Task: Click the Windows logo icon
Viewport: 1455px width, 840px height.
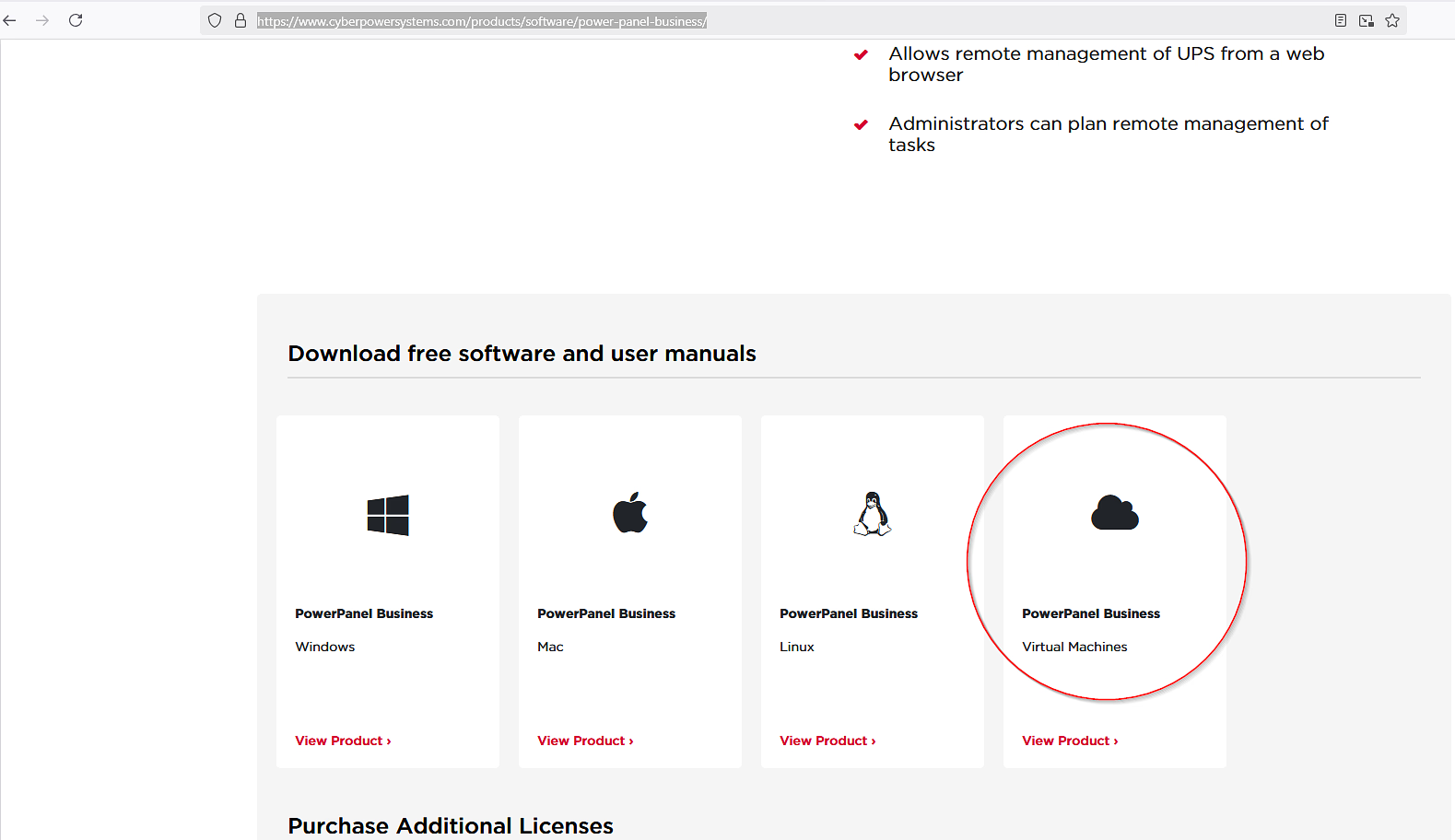Action: coord(388,515)
